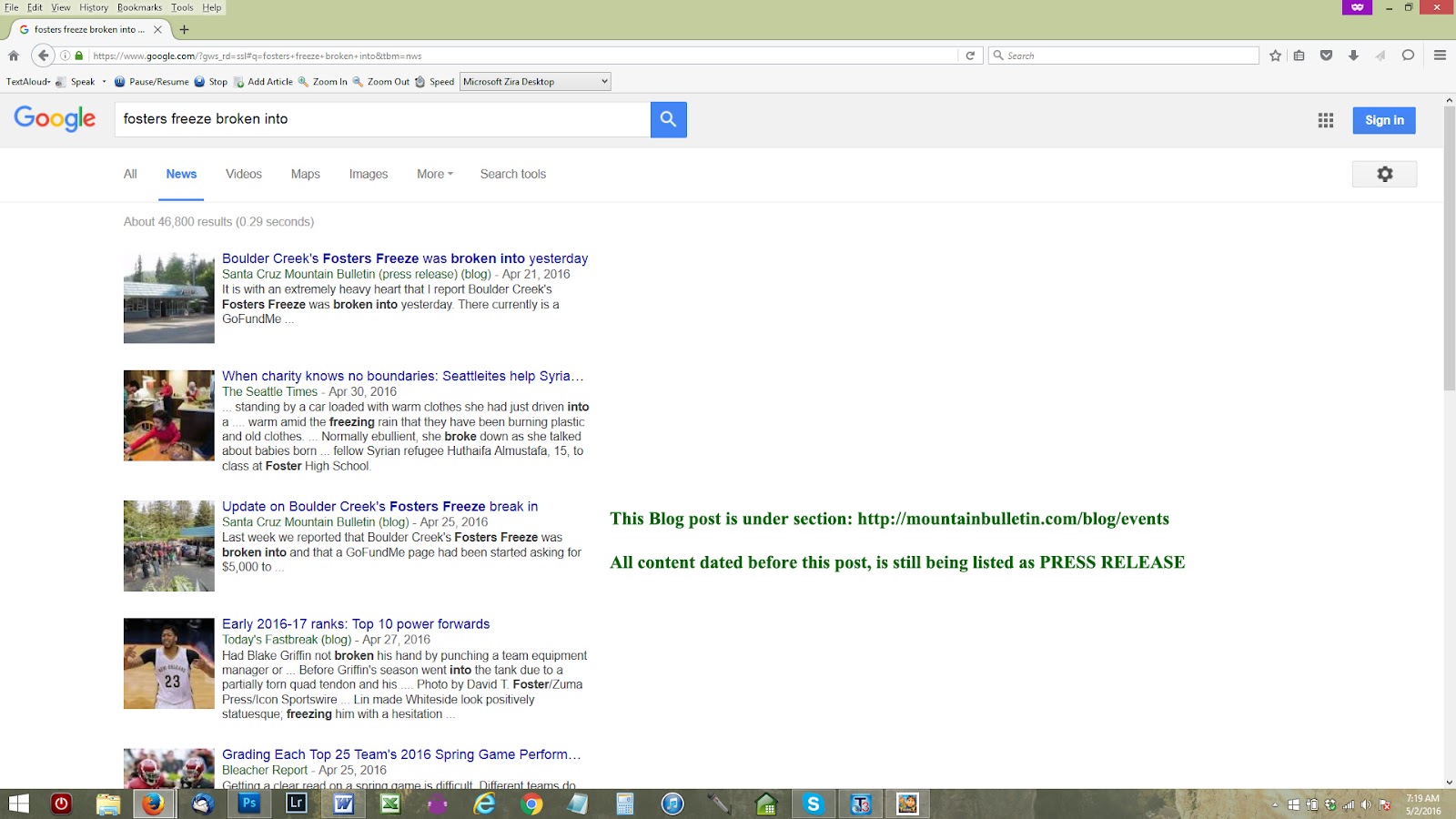Click TextAloud Pause/Resume
The image size is (1456, 819).
point(151,82)
